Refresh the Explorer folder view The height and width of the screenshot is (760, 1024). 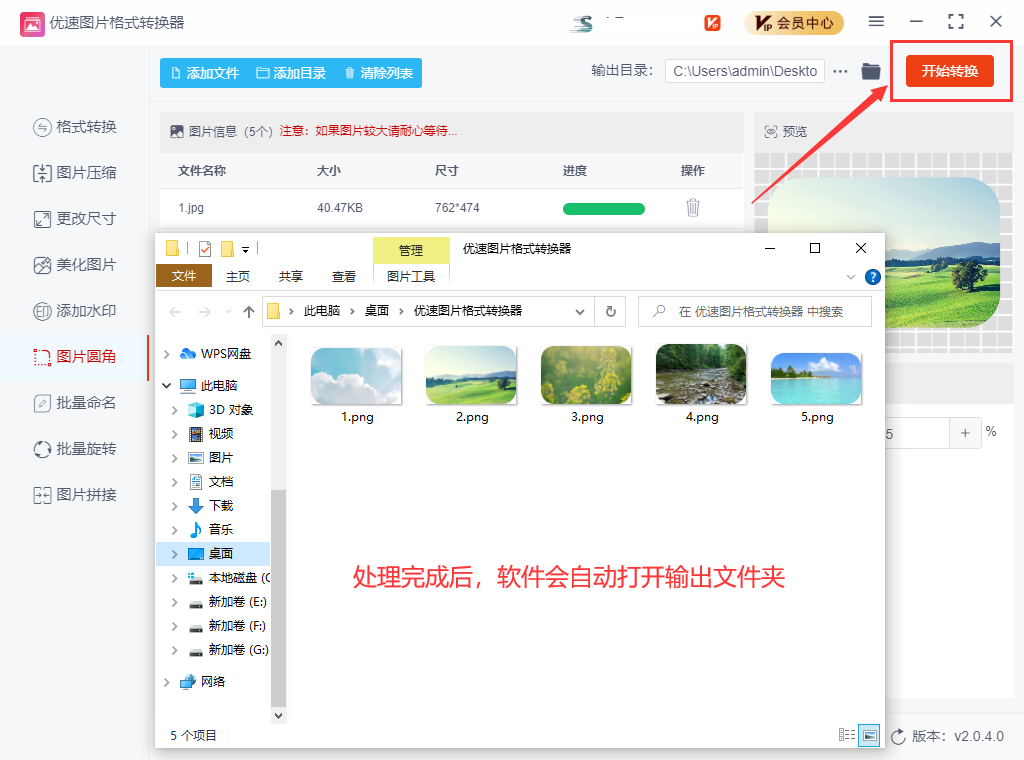click(611, 311)
